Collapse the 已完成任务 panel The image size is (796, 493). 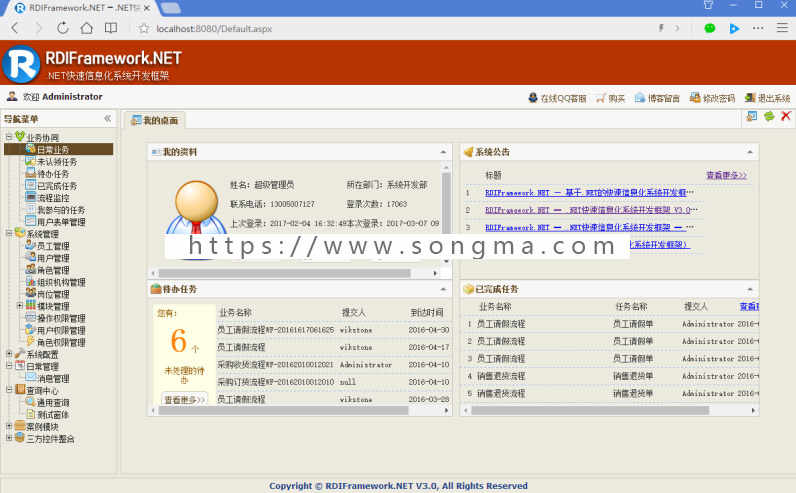[x=750, y=289]
